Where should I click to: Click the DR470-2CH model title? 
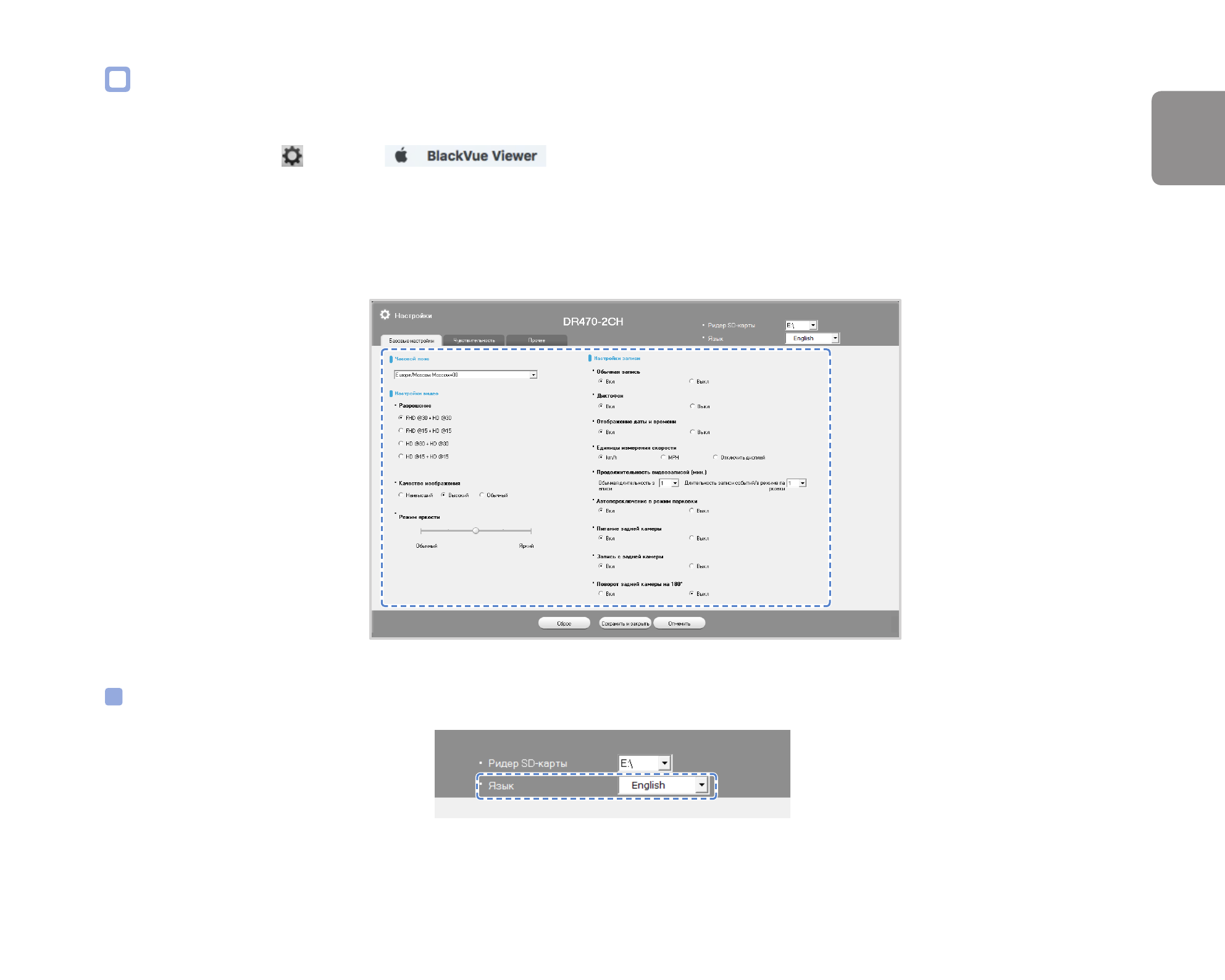(x=593, y=322)
